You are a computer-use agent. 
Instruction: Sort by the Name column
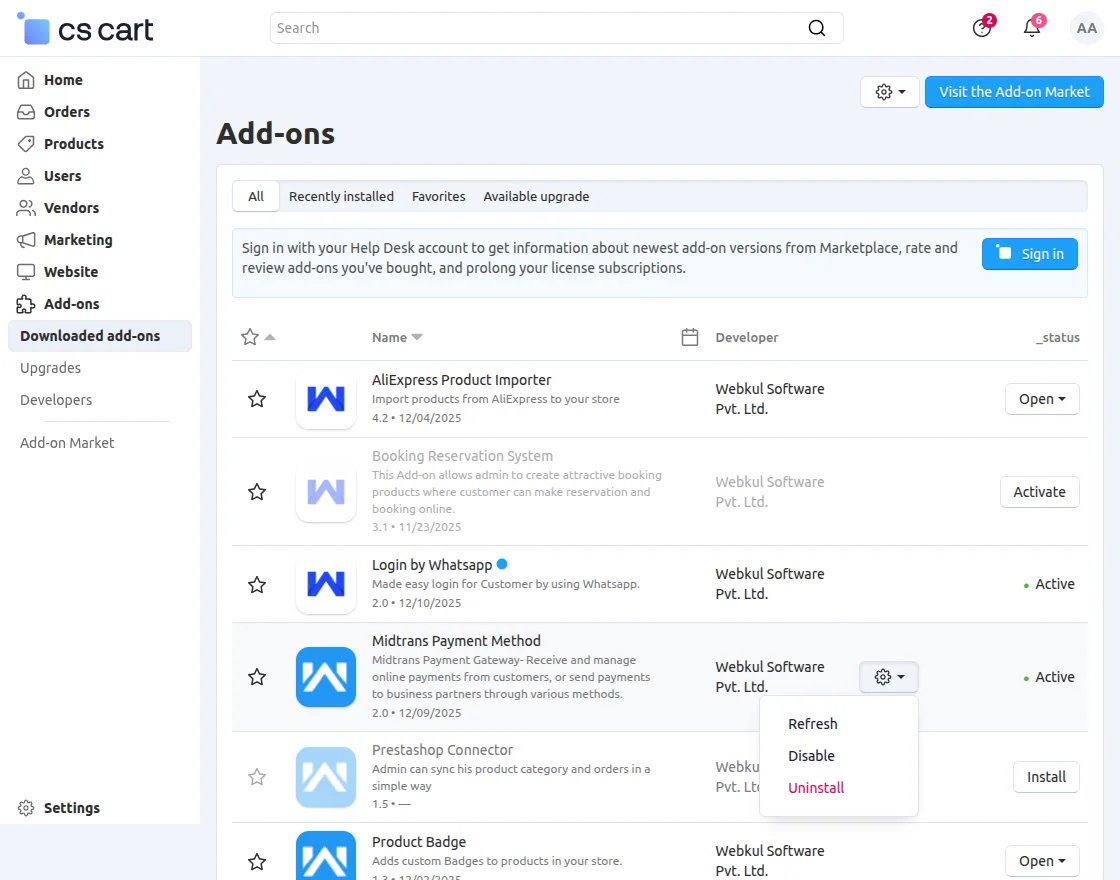tap(396, 337)
